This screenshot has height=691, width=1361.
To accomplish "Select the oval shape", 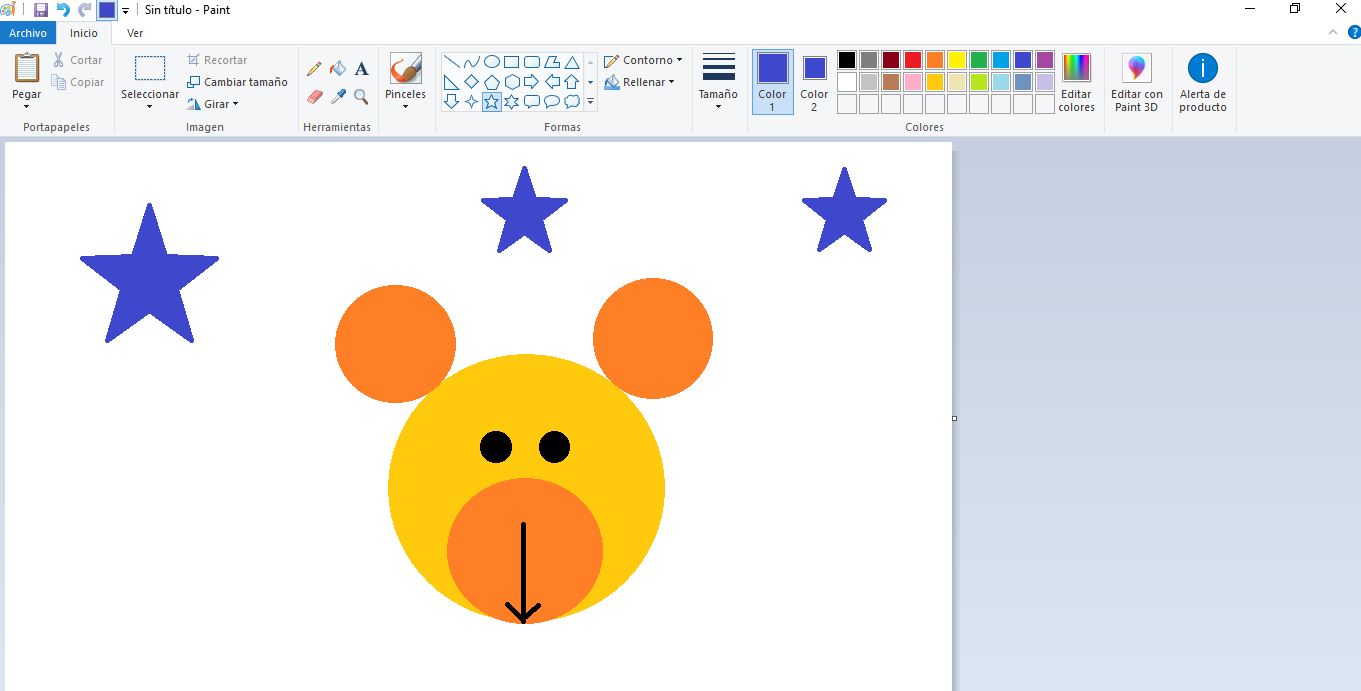I will click(492, 60).
